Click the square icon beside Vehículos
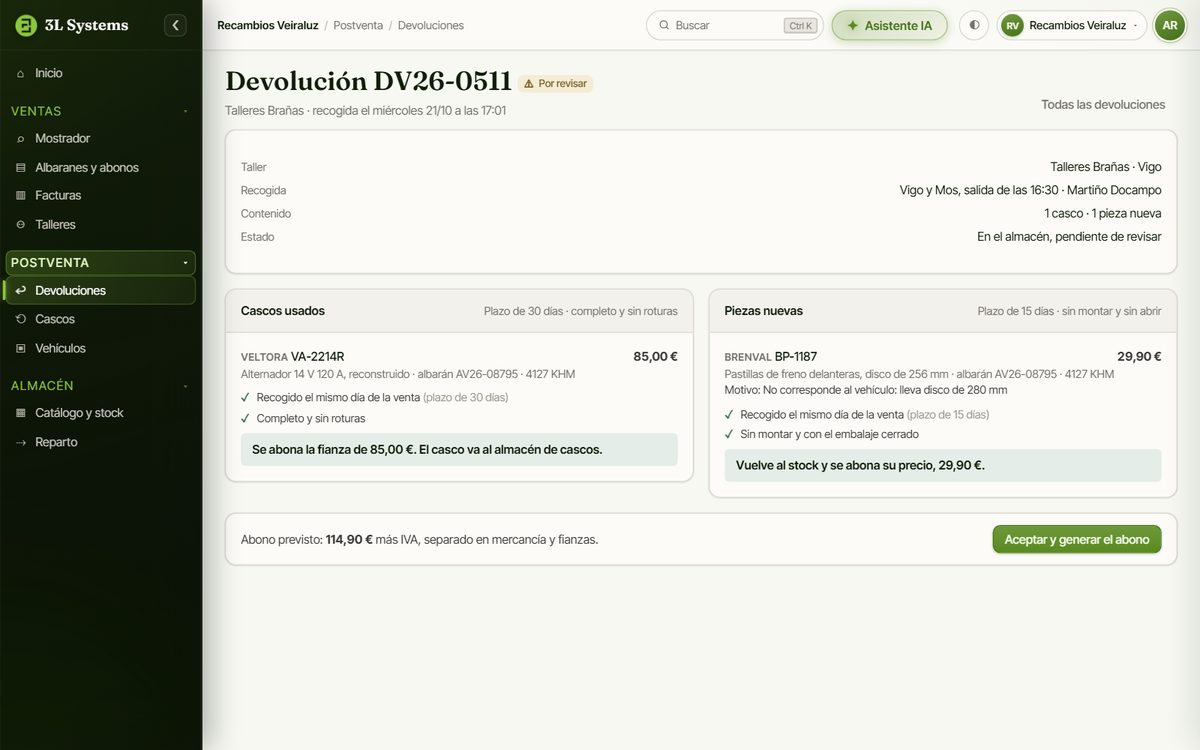This screenshot has height=750, width=1200. point(21,348)
